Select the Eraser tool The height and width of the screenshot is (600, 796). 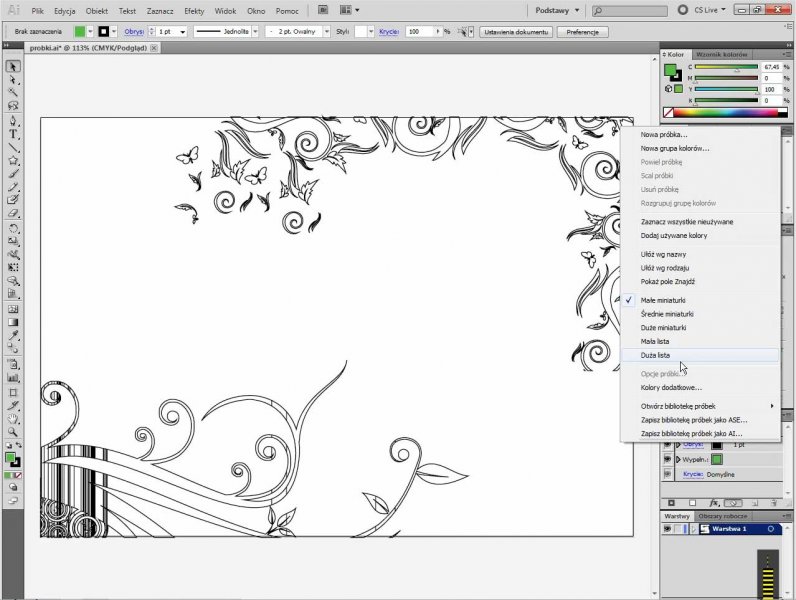pyautogui.click(x=13, y=213)
